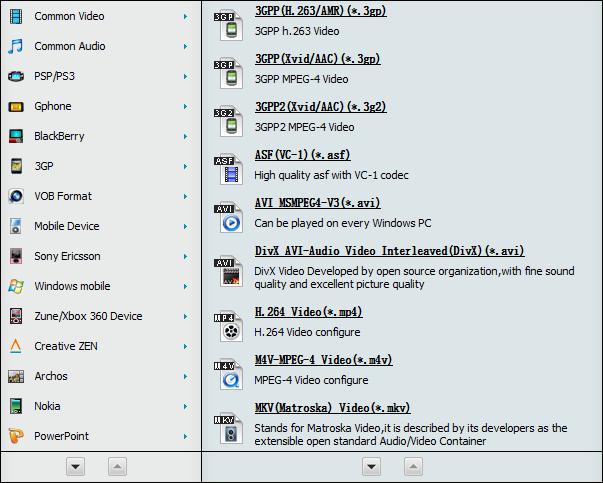Screen dimensions: 603x483
Task: Click the Nokia phone icon
Action: [x=16, y=406]
